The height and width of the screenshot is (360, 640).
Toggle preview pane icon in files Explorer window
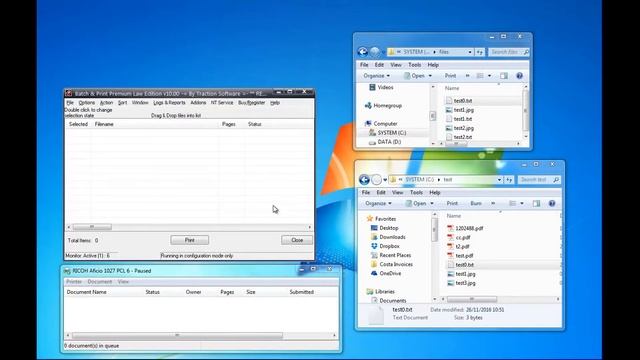(x=504, y=76)
